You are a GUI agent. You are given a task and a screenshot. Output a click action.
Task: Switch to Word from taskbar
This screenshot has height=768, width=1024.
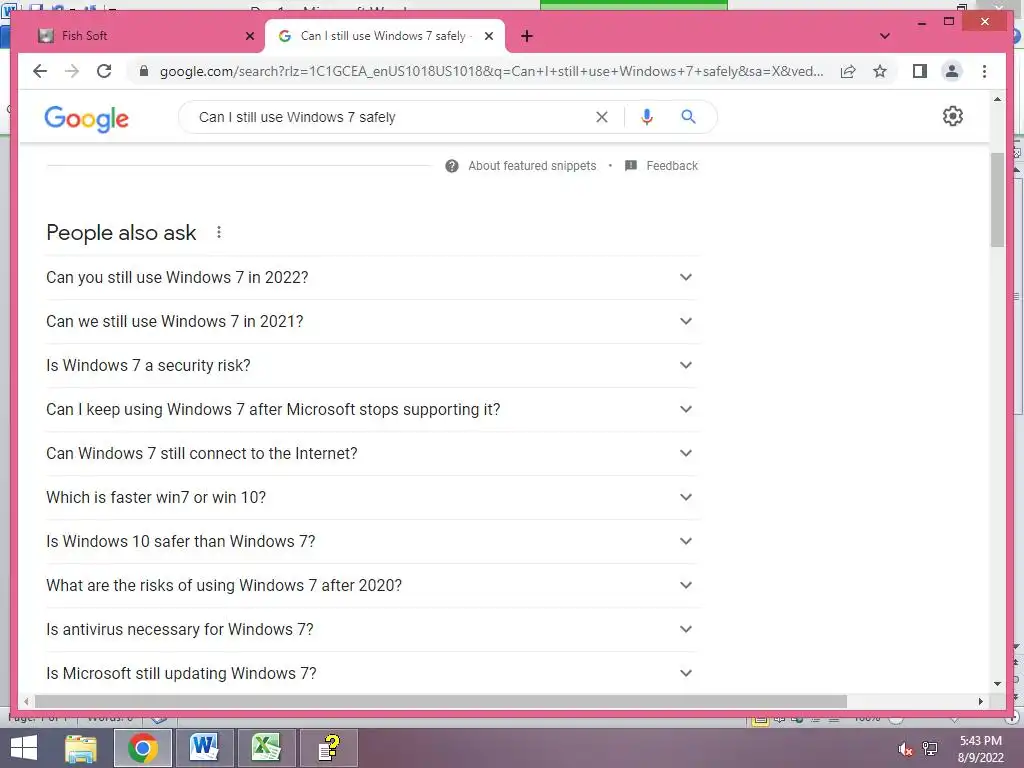click(204, 748)
